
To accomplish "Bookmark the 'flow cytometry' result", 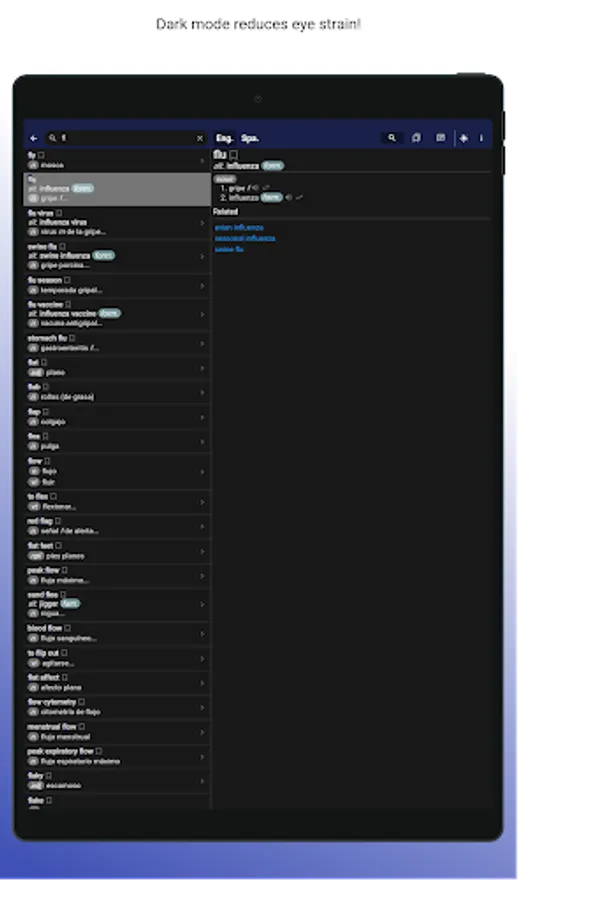I will pyautogui.click(x=82, y=702).
